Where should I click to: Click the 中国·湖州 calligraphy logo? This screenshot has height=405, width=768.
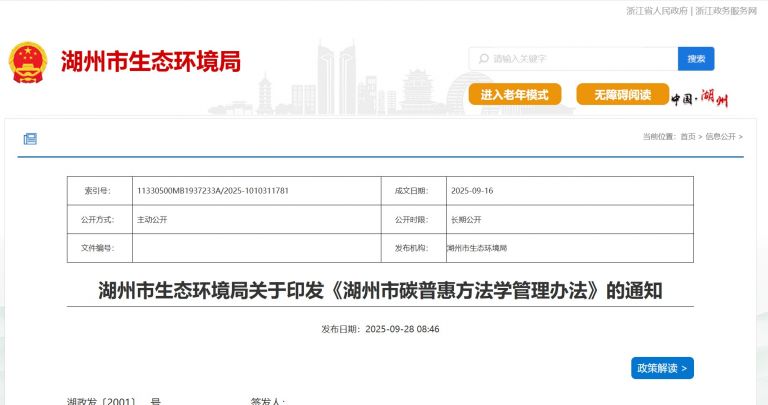click(699, 98)
